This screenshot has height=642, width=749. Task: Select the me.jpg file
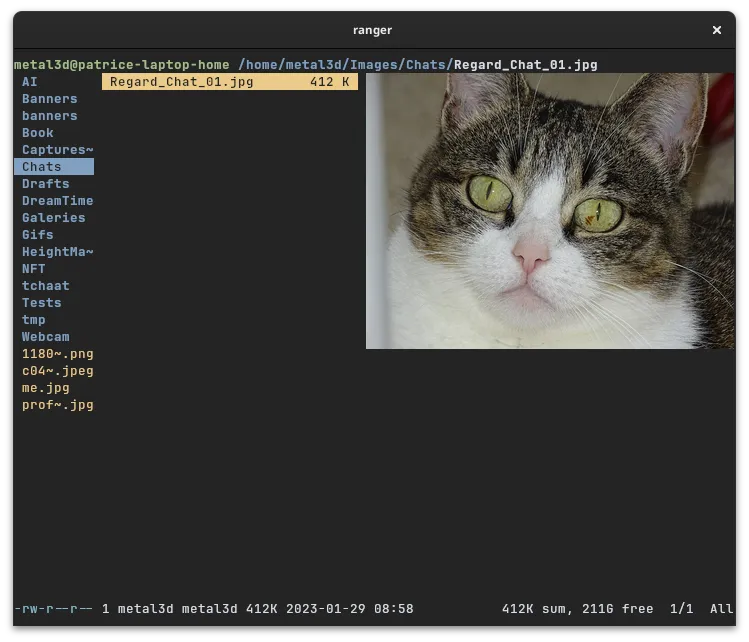pos(46,388)
